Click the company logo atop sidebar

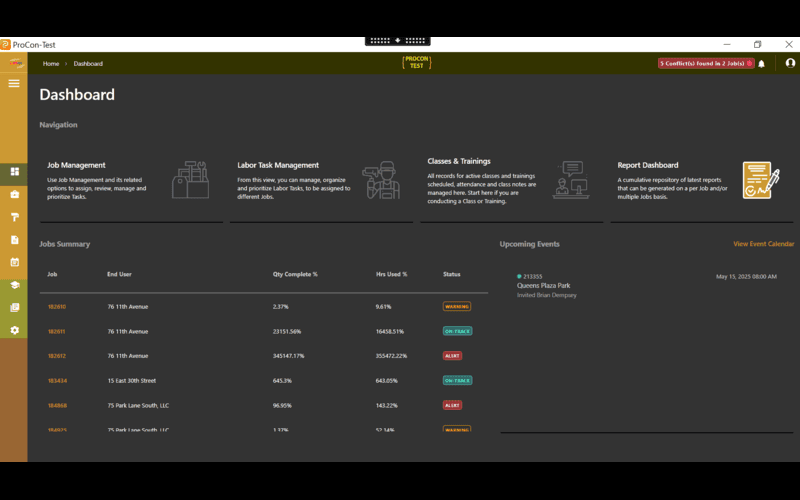pos(16,64)
